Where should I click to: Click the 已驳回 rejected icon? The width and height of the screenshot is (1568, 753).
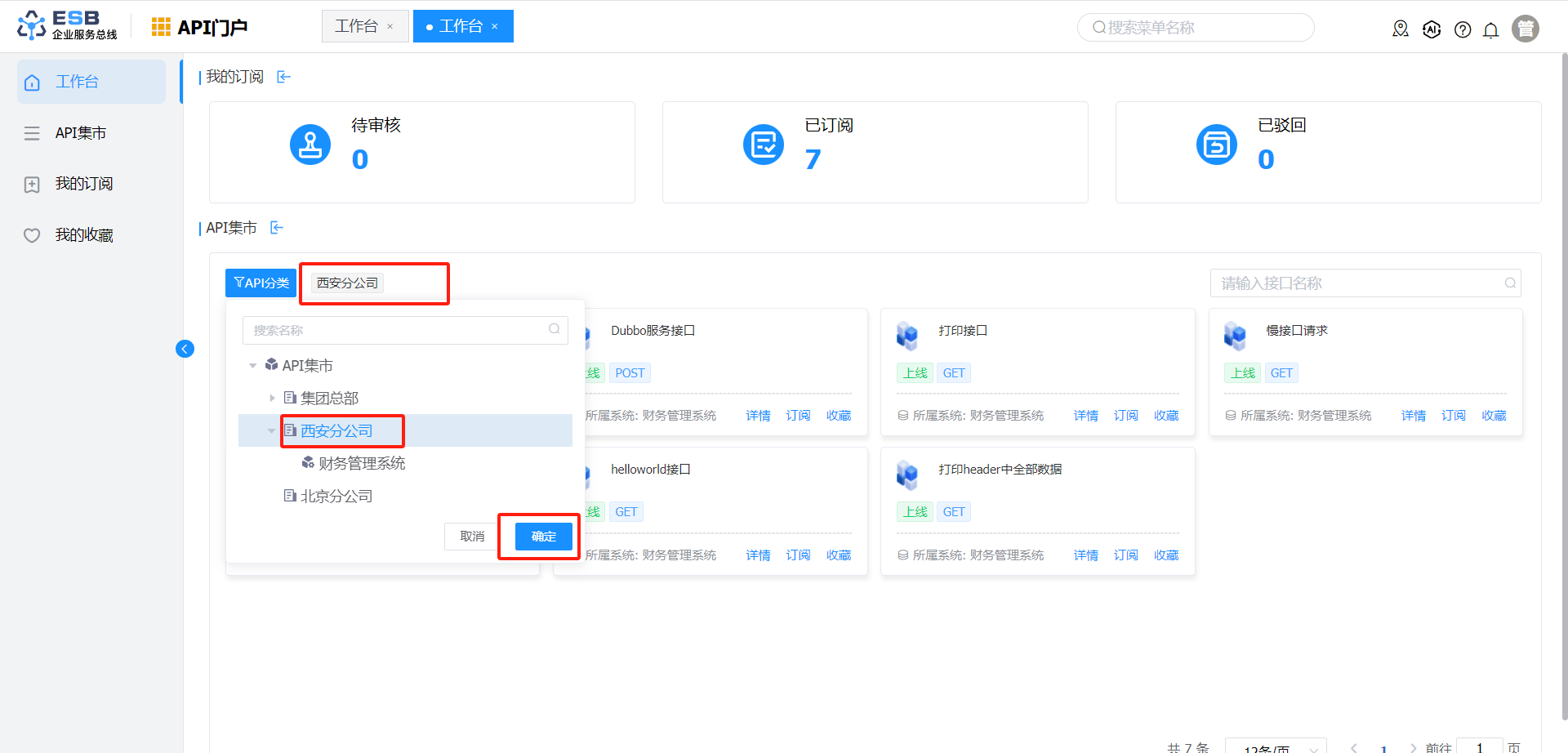point(1217,145)
